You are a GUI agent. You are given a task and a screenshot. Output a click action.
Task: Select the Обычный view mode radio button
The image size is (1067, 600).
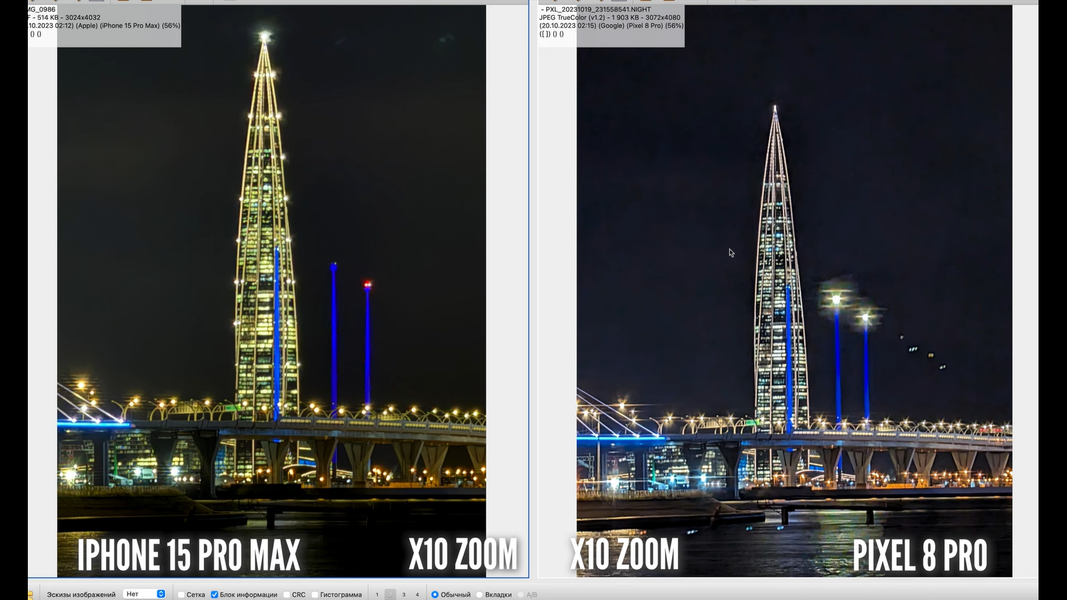(435, 594)
